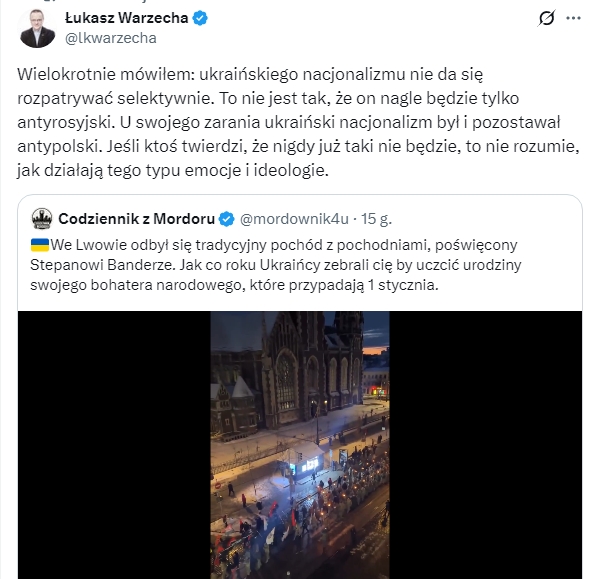Click the quoted tweet card header

click(x=212, y=219)
